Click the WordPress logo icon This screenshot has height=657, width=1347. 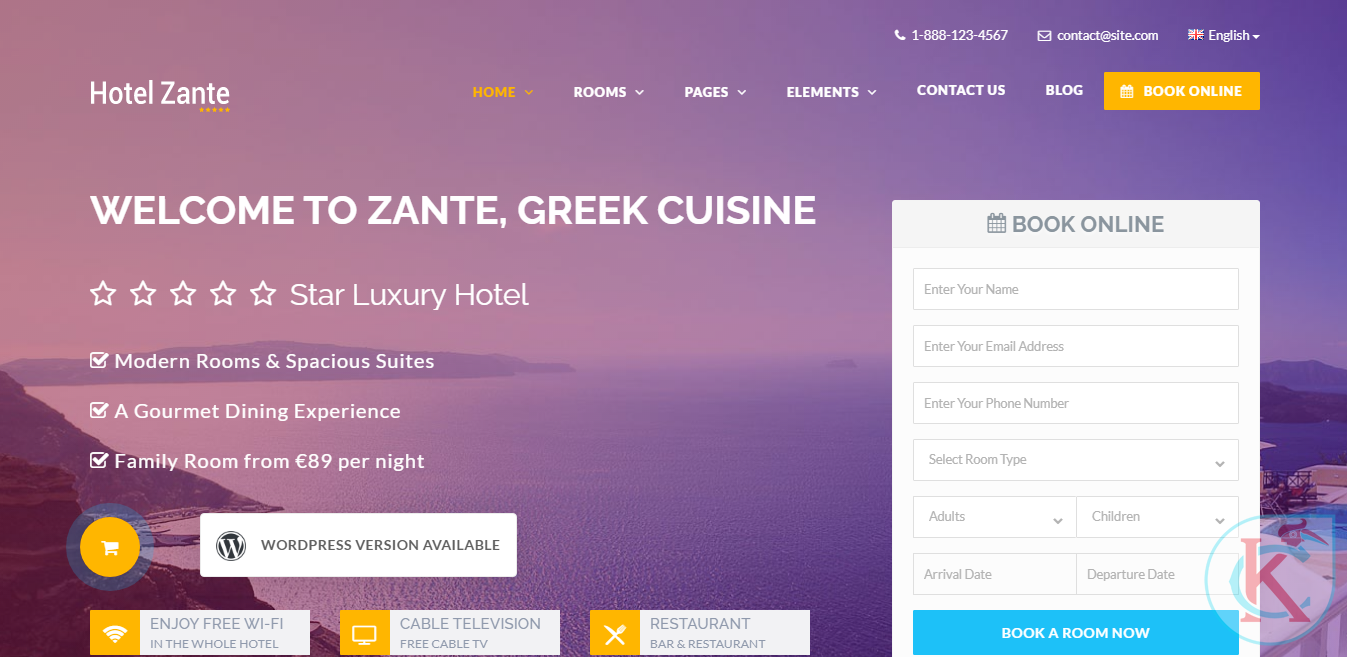[x=231, y=545]
